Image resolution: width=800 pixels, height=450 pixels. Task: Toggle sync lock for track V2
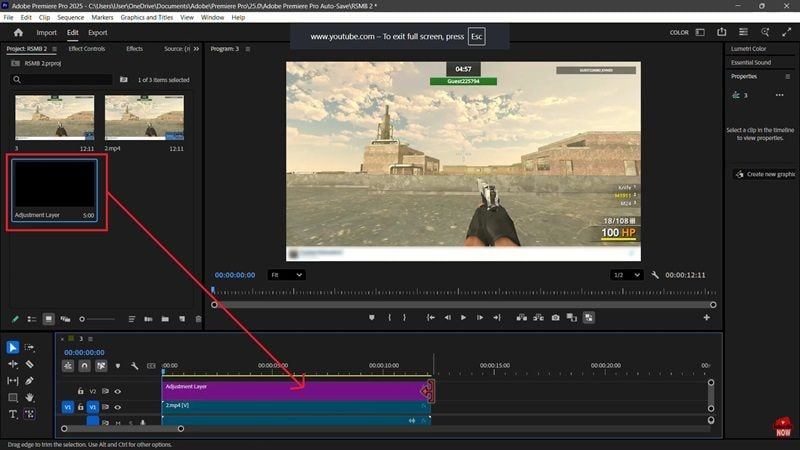click(x=106, y=391)
